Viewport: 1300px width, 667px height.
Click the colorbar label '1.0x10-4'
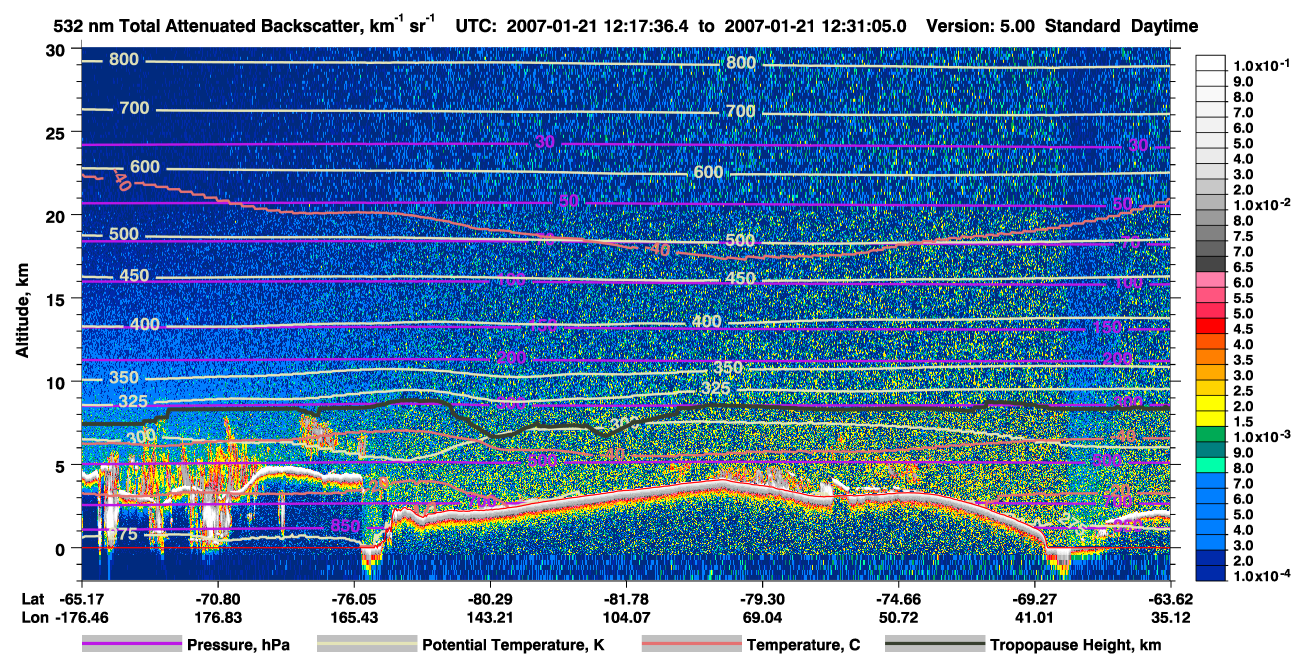point(1260,577)
